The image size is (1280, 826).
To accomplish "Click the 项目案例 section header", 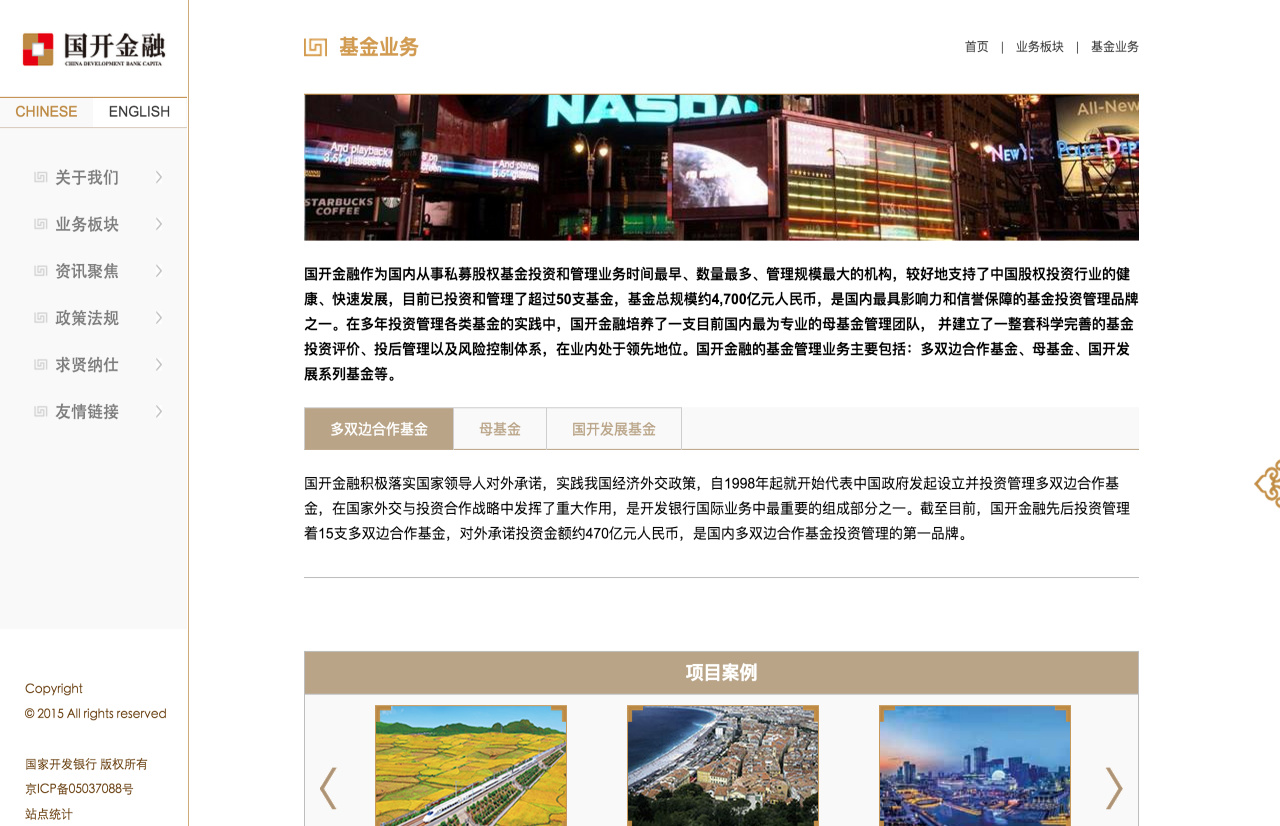I will [x=721, y=673].
